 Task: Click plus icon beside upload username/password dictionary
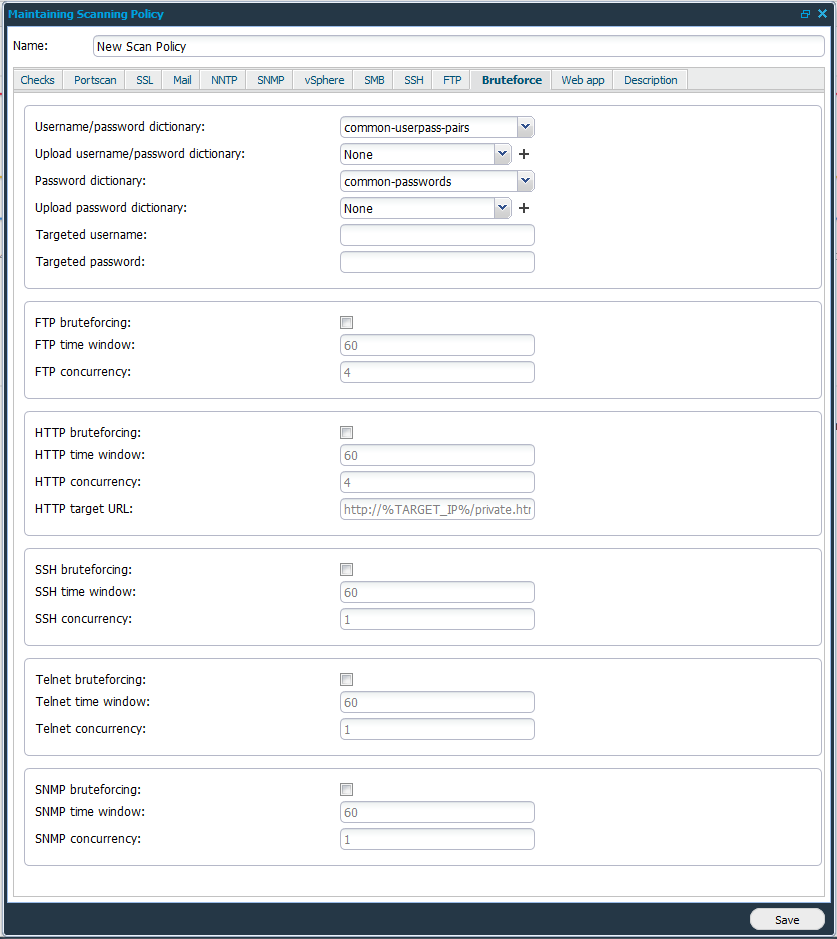point(523,155)
